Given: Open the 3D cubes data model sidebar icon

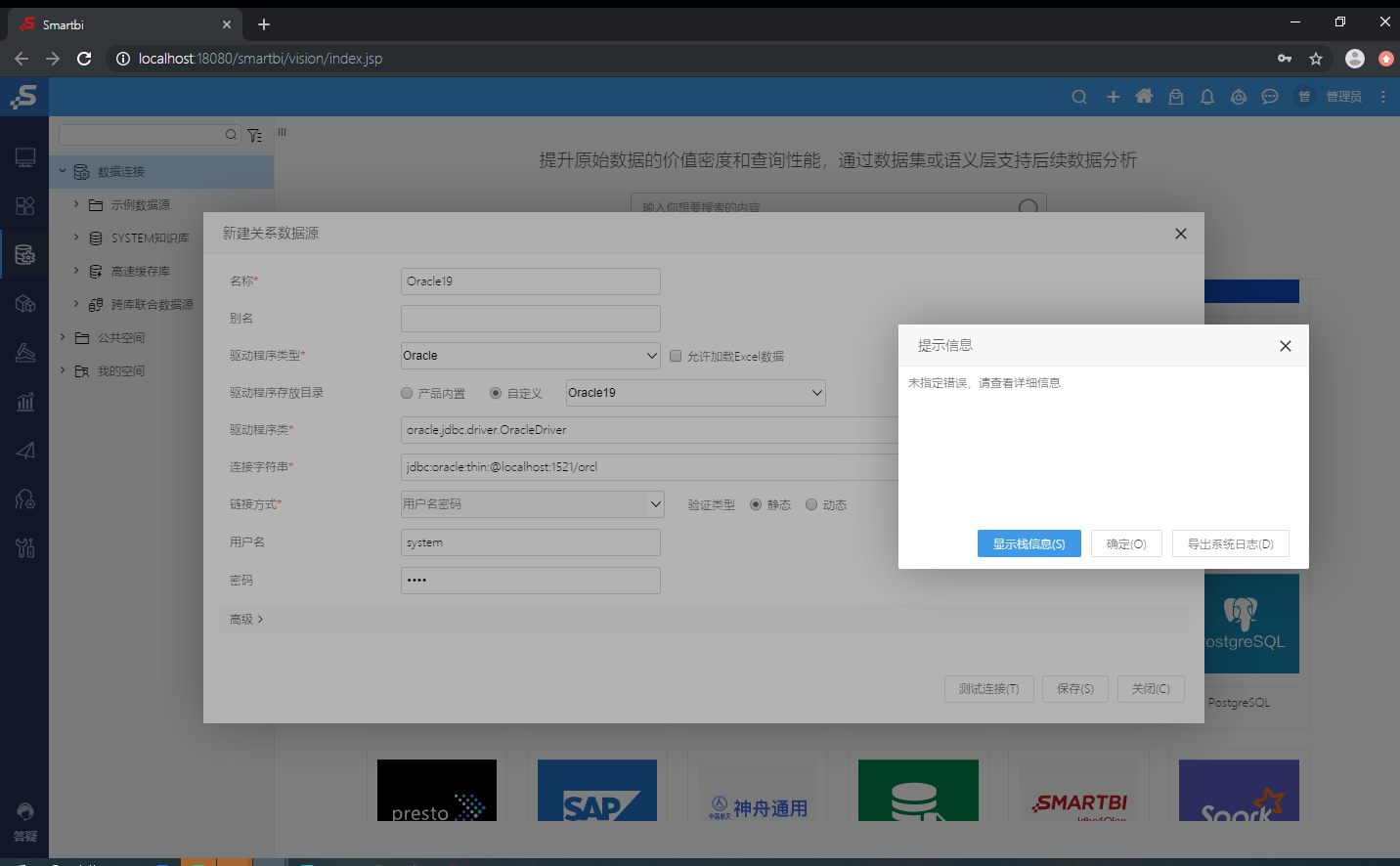Looking at the screenshot, I should tap(25, 304).
